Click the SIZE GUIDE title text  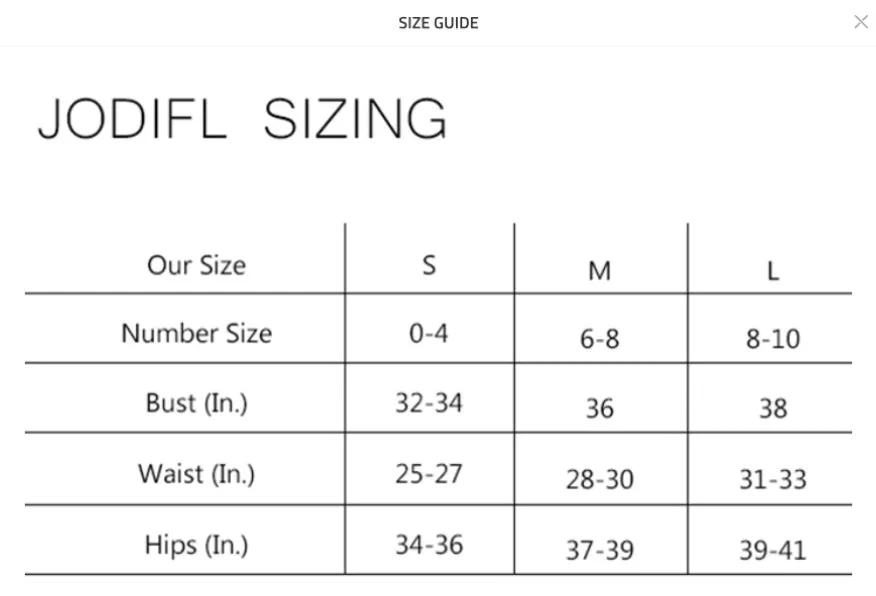click(x=438, y=23)
